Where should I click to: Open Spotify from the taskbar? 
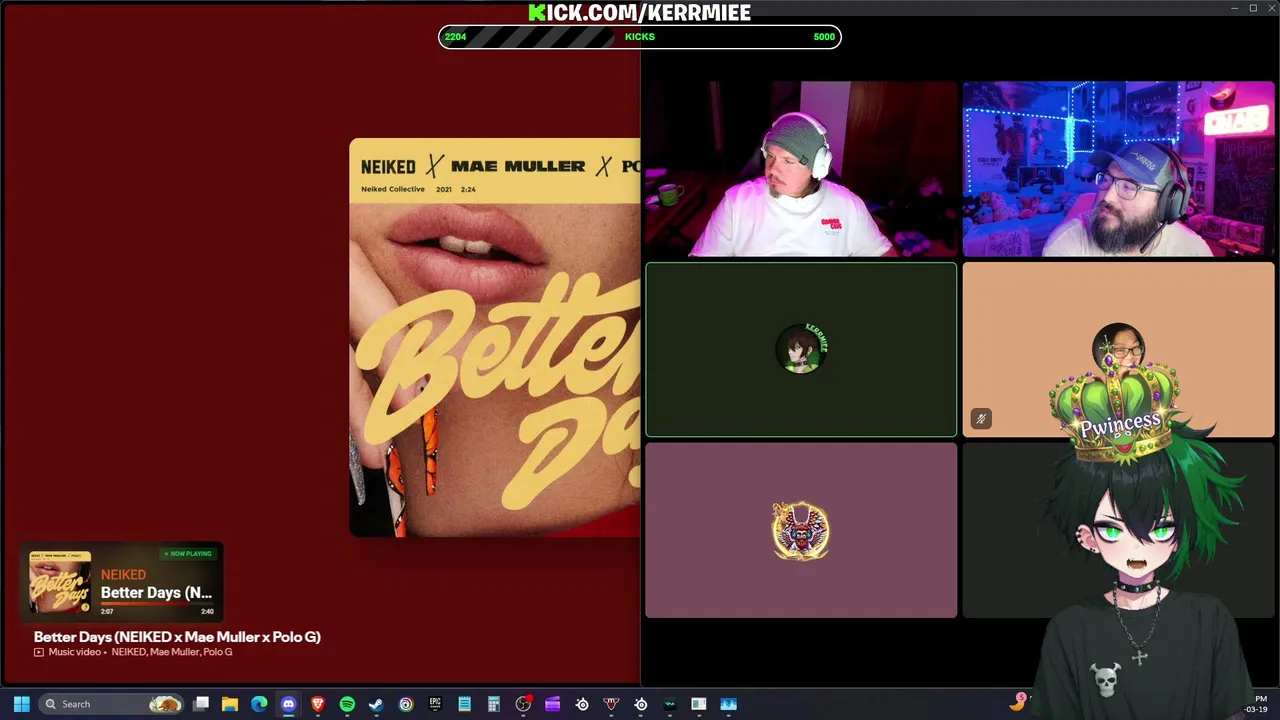347,704
